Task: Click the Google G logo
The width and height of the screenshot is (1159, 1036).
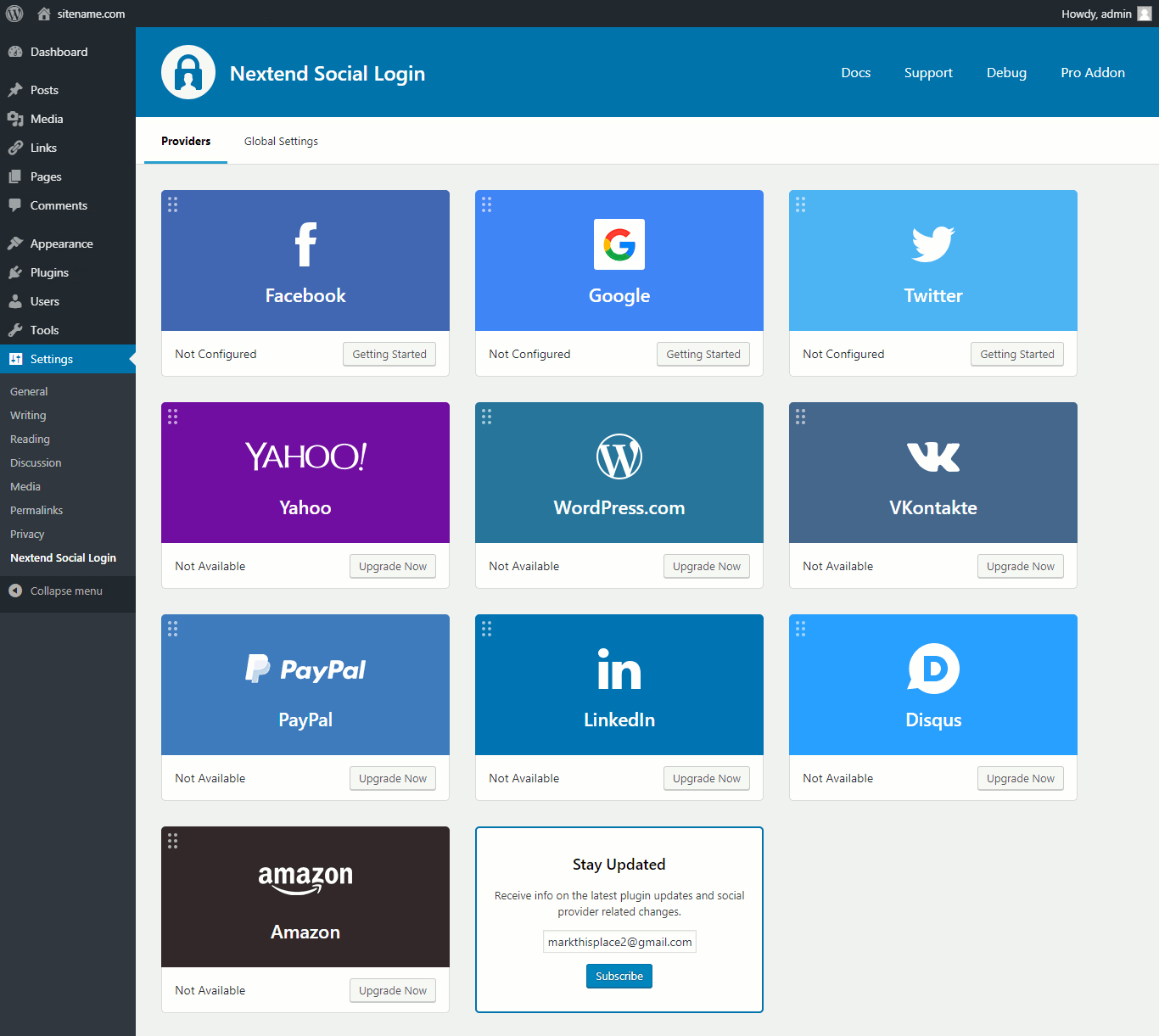Action: click(619, 244)
